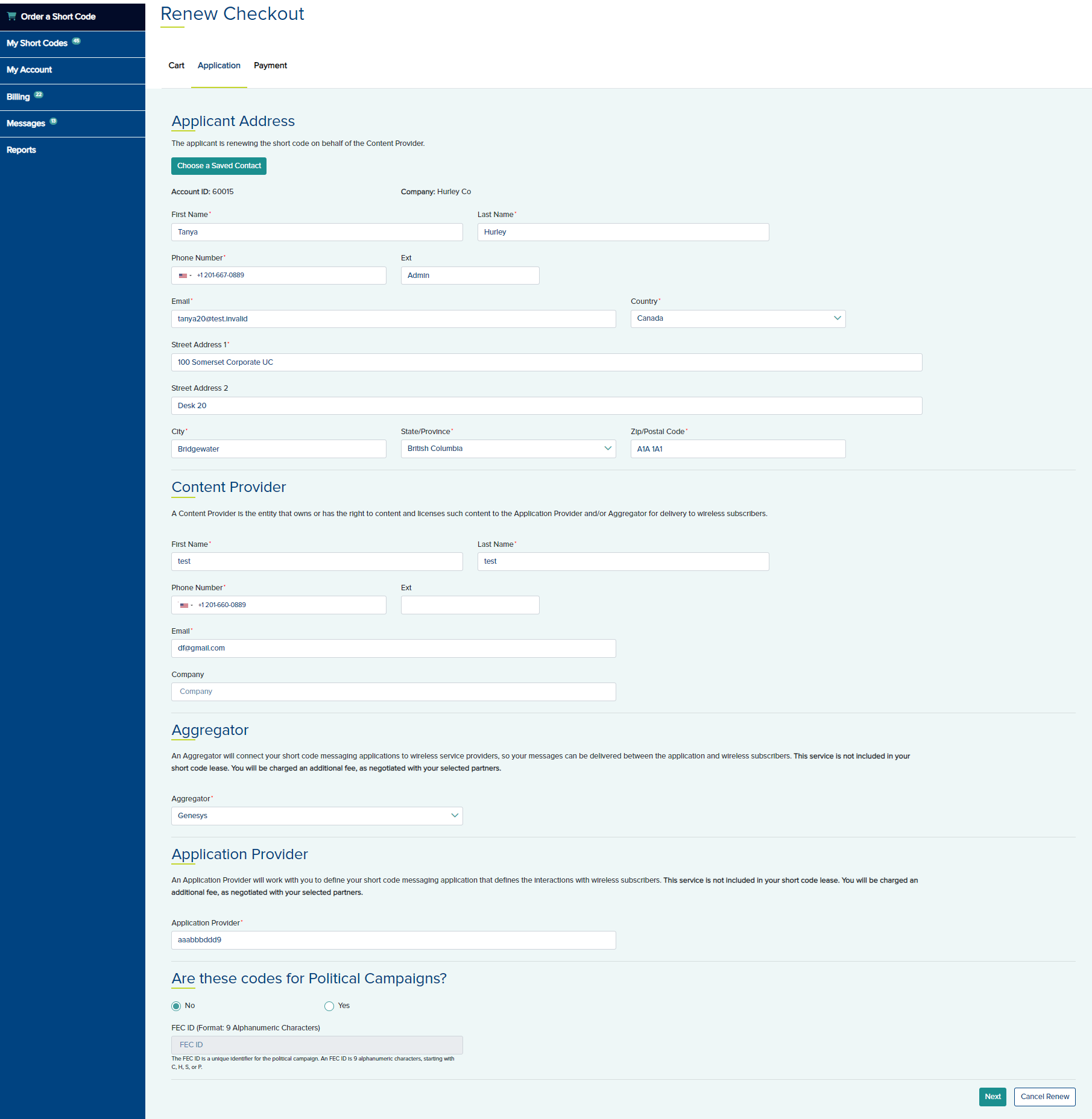Switch to the Cart tab

pos(176,66)
